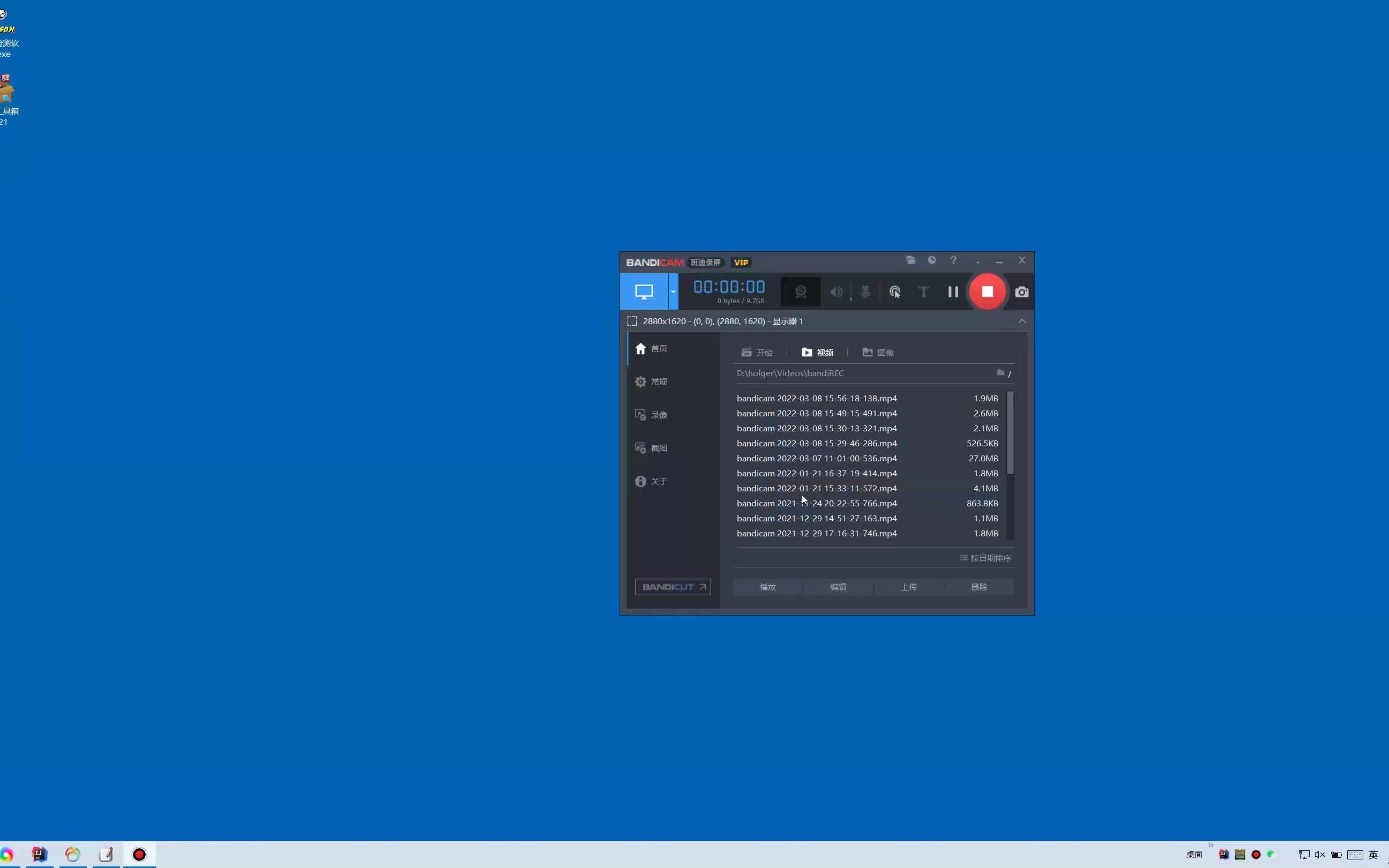1389x868 pixels.
Task: Click the 删除 button
Action: 979,587
